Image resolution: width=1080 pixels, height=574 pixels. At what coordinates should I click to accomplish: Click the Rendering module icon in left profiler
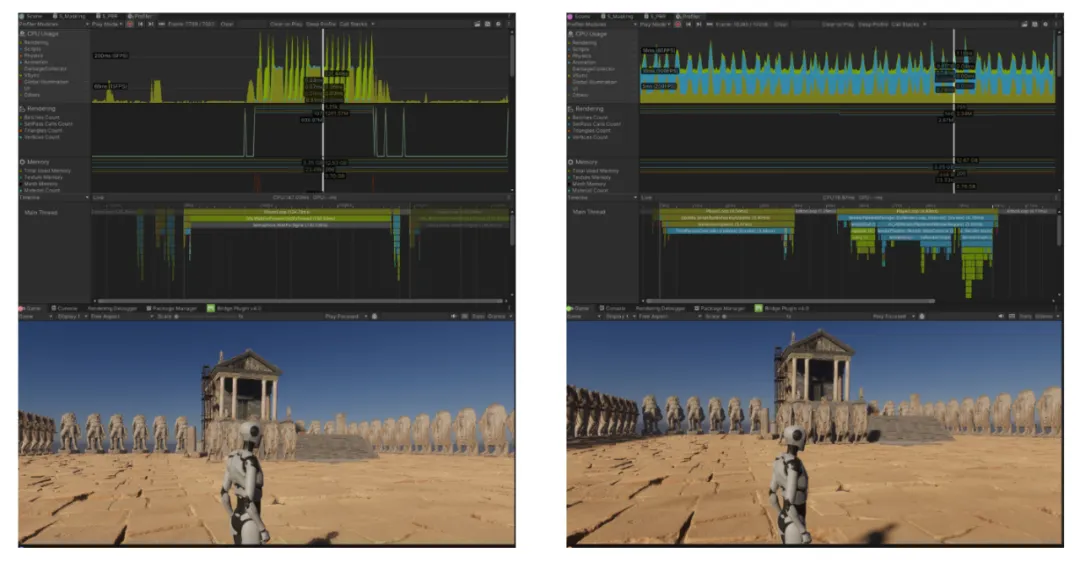(x=22, y=108)
